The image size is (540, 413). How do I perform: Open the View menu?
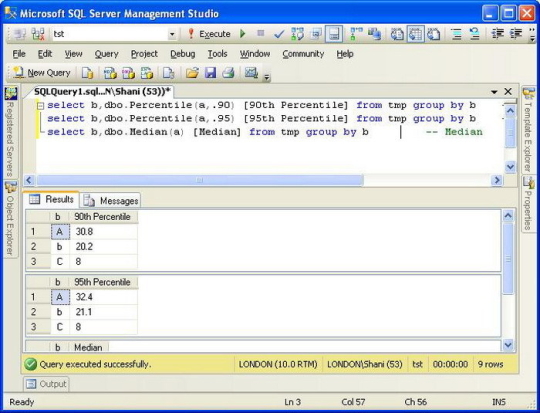[x=73, y=54]
